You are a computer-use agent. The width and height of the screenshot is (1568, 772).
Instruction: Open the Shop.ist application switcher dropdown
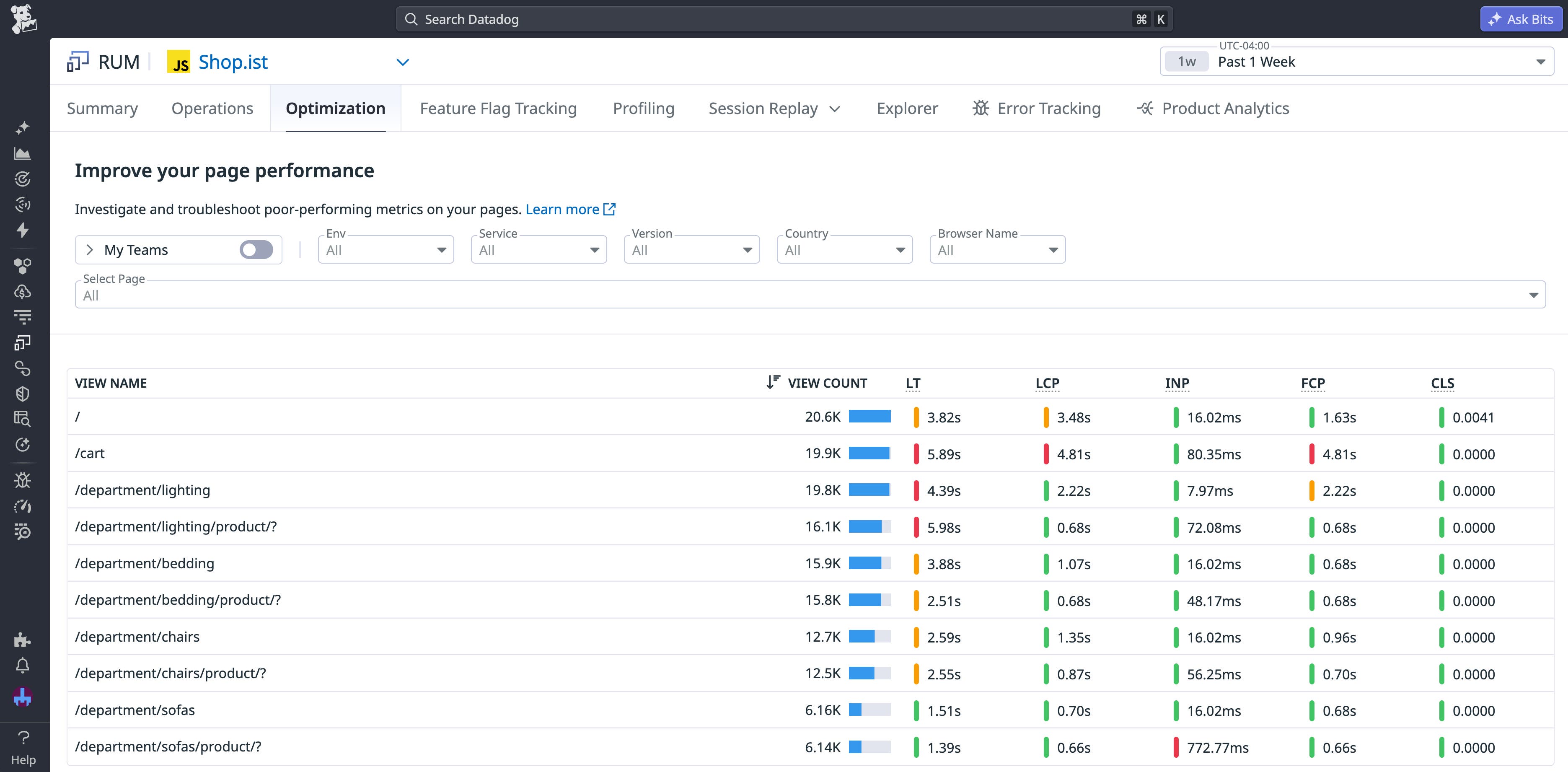click(402, 62)
